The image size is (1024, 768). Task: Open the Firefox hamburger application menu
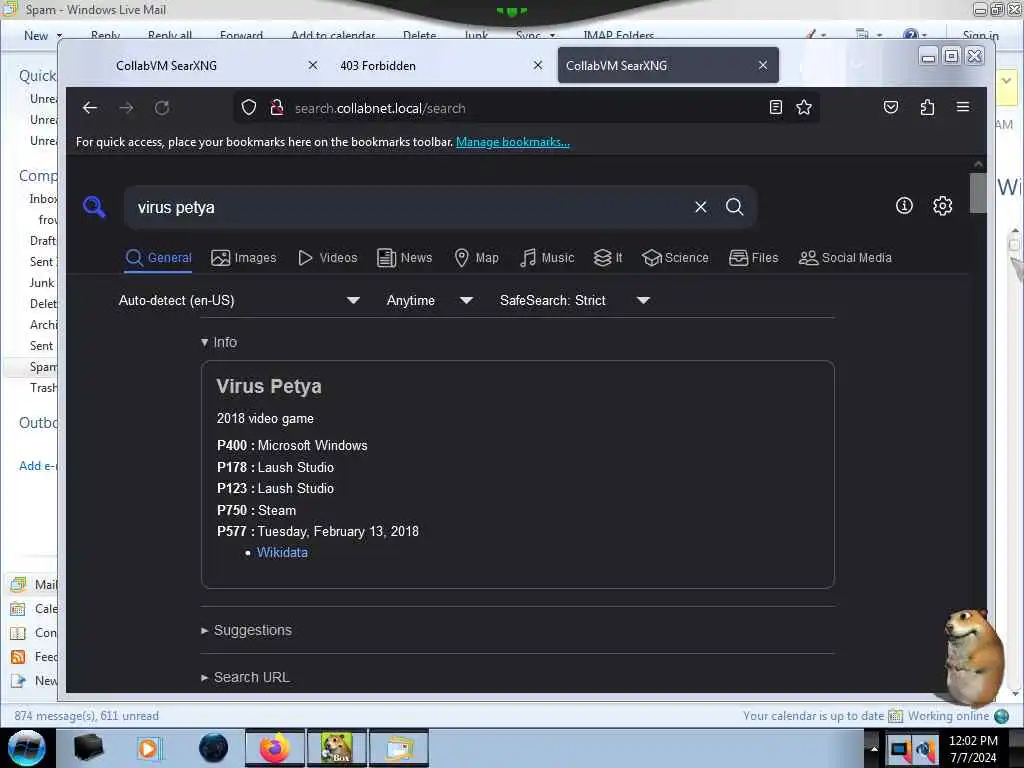(963, 107)
